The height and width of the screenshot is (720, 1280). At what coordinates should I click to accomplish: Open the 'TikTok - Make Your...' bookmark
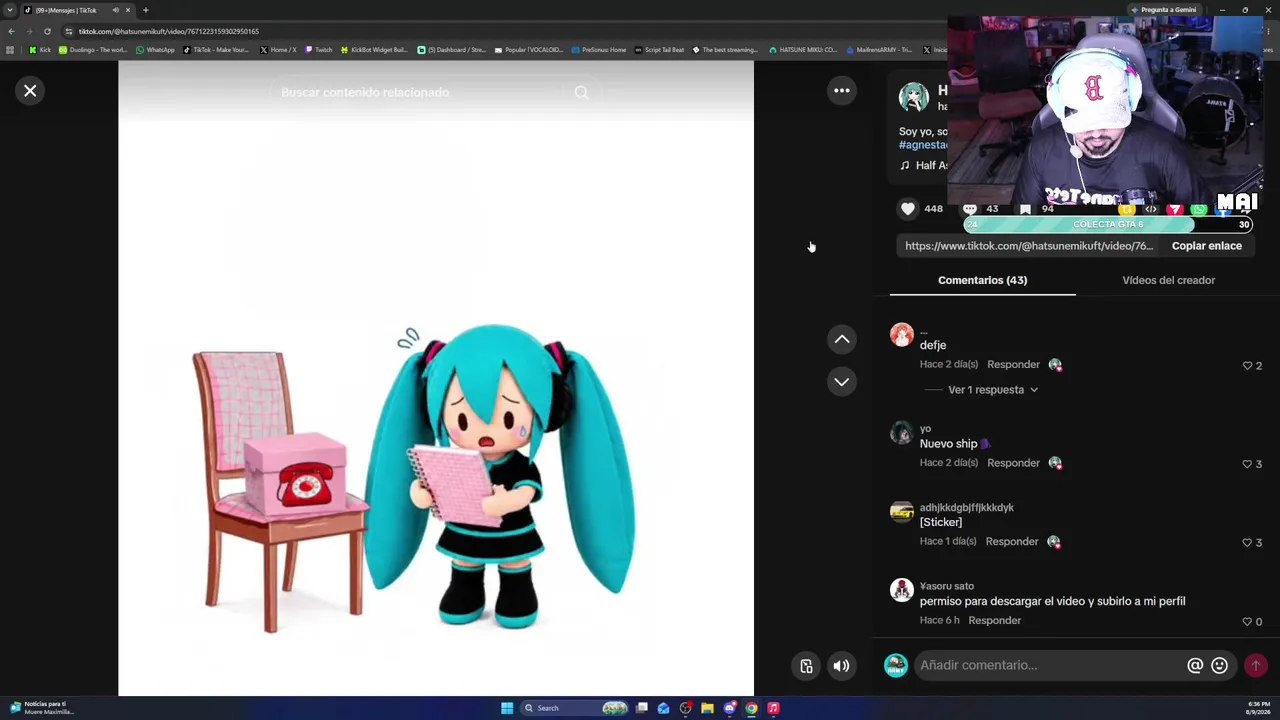tap(216, 50)
